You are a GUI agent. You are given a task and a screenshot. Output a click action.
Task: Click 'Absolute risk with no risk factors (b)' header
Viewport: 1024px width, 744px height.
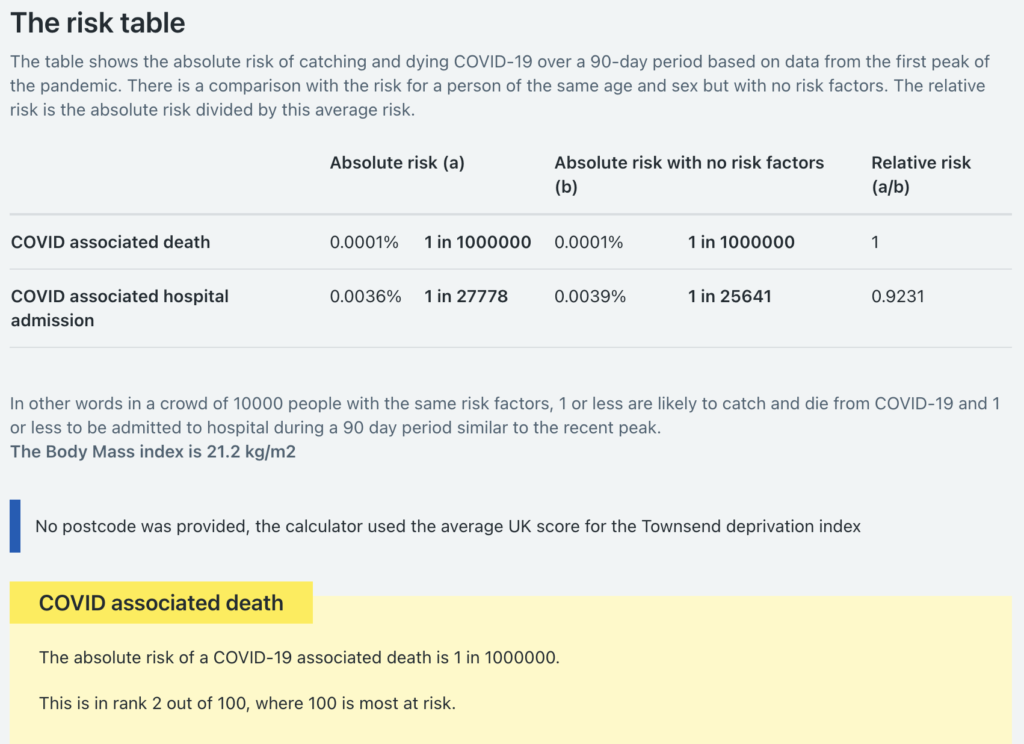click(689, 174)
